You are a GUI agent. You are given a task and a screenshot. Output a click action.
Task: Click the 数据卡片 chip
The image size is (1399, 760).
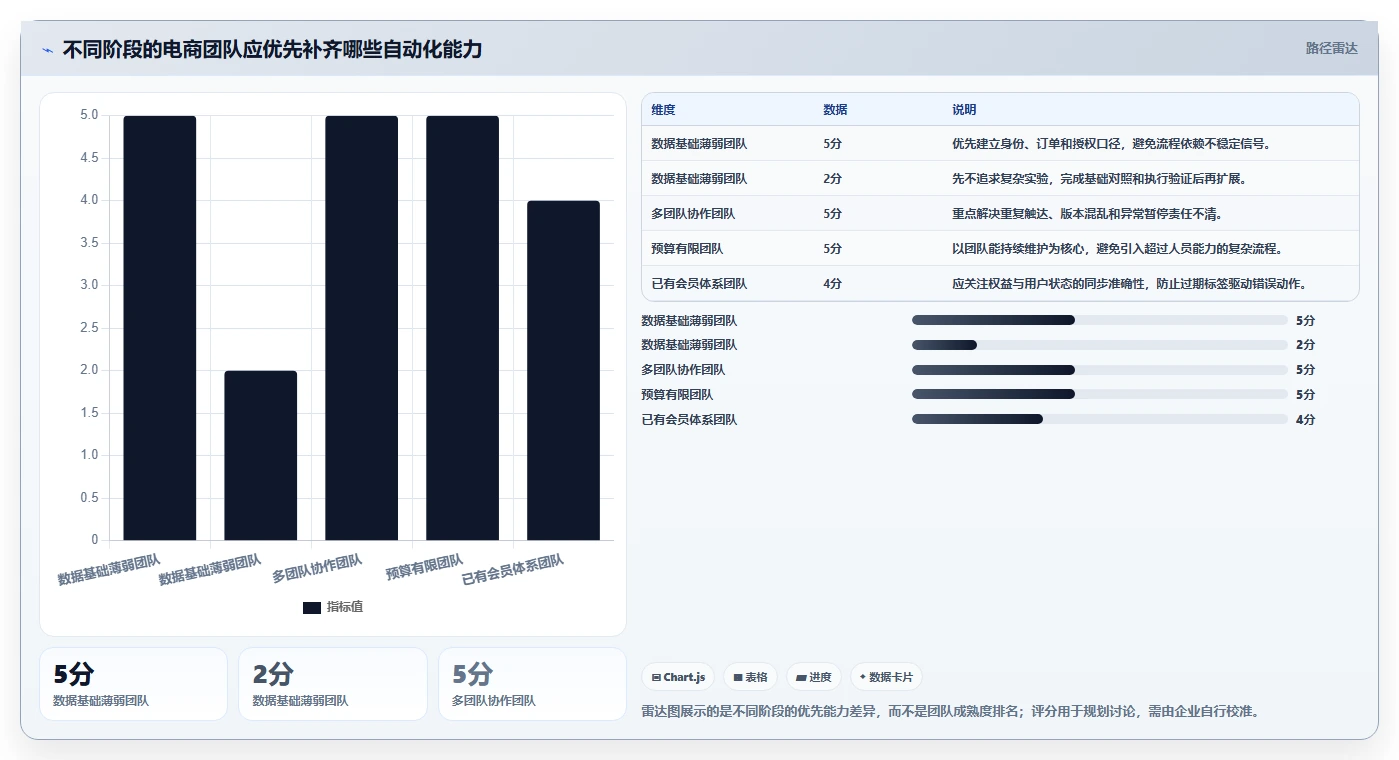[886, 677]
